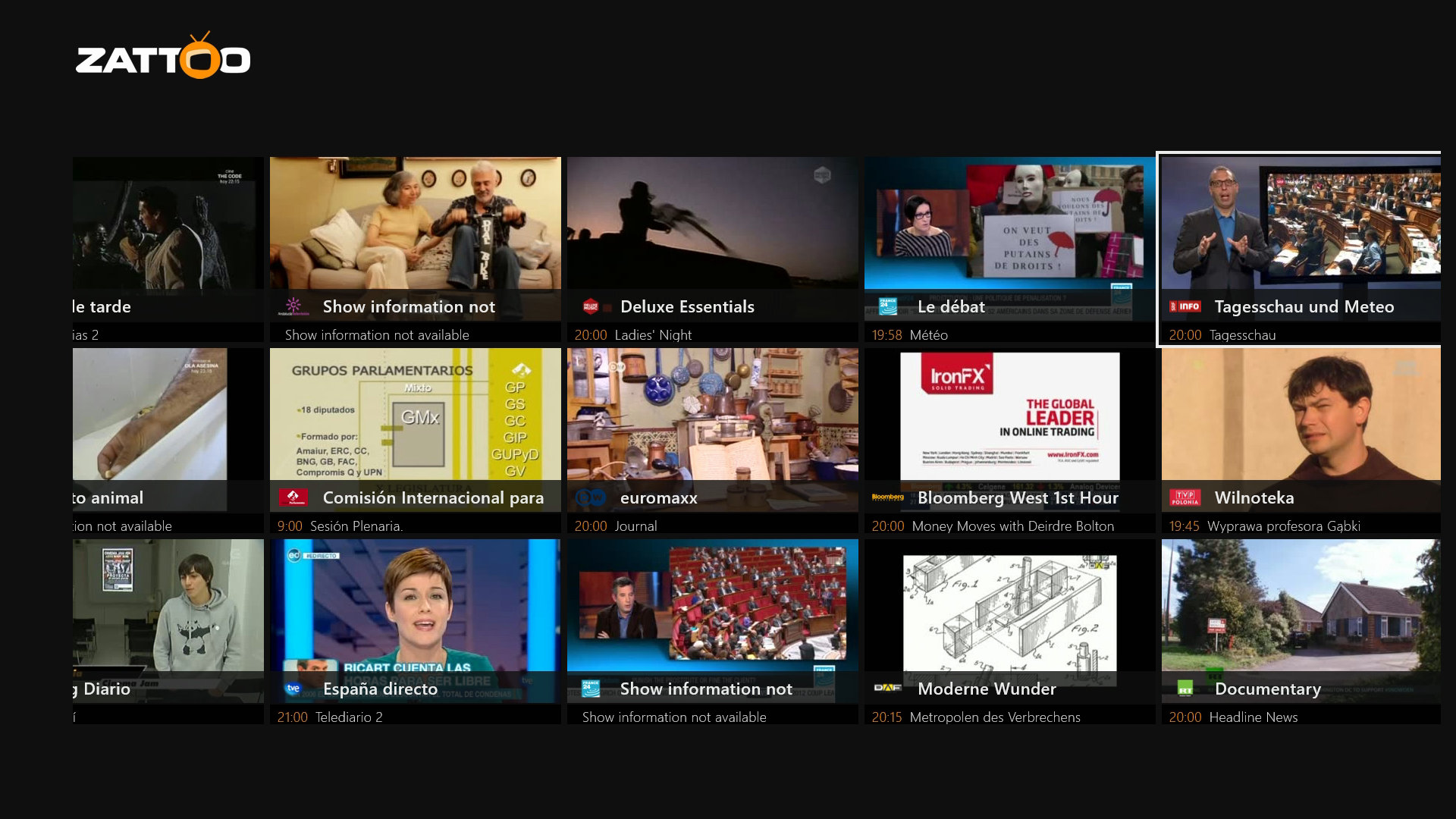Viewport: 1456px width, 819px height.
Task: Click next show '20:00 Journal'
Action: [616, 526]
